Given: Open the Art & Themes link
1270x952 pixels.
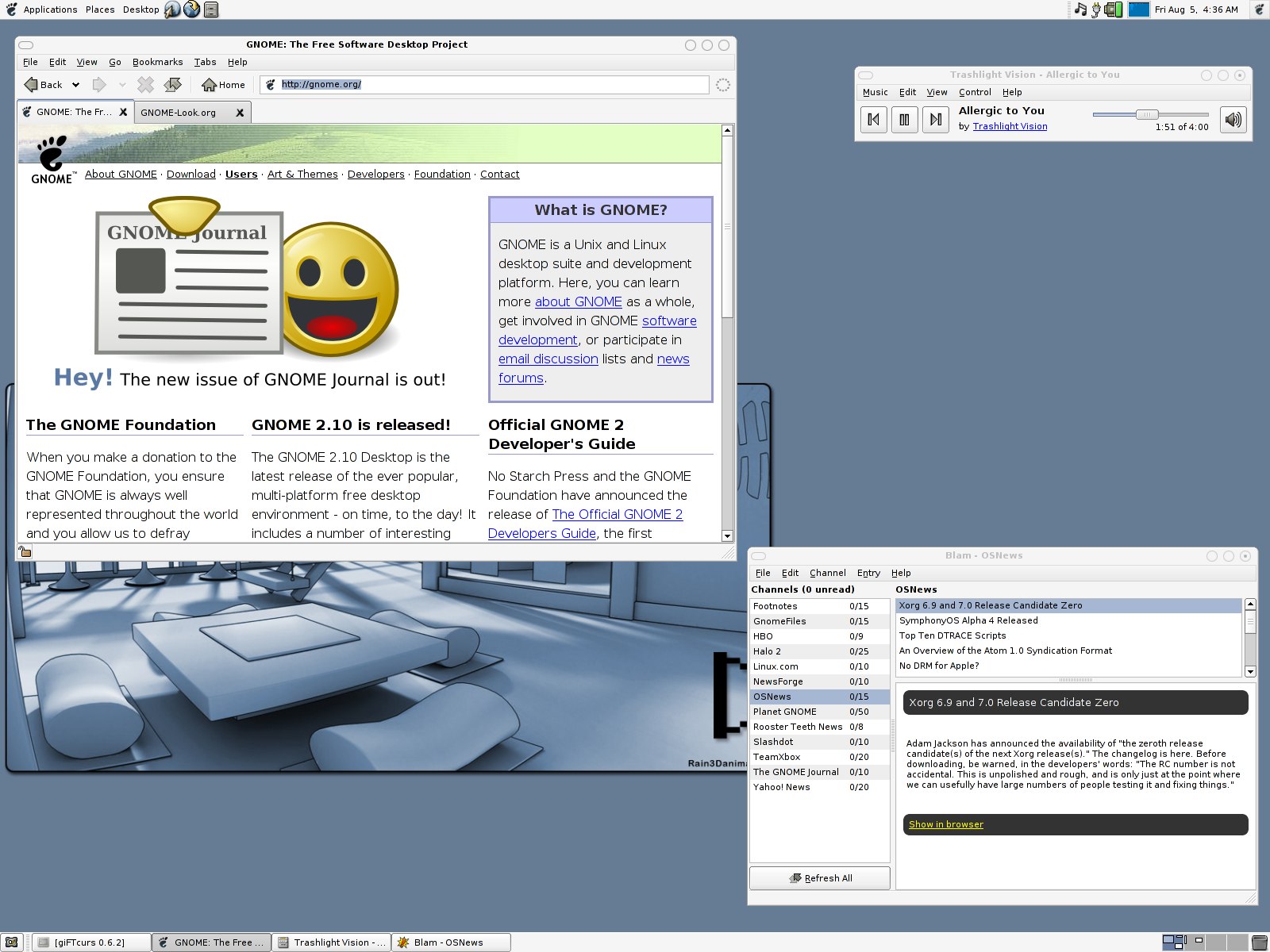Looking at the screenshot, I should pyautogui.click(x=302, y=175).
